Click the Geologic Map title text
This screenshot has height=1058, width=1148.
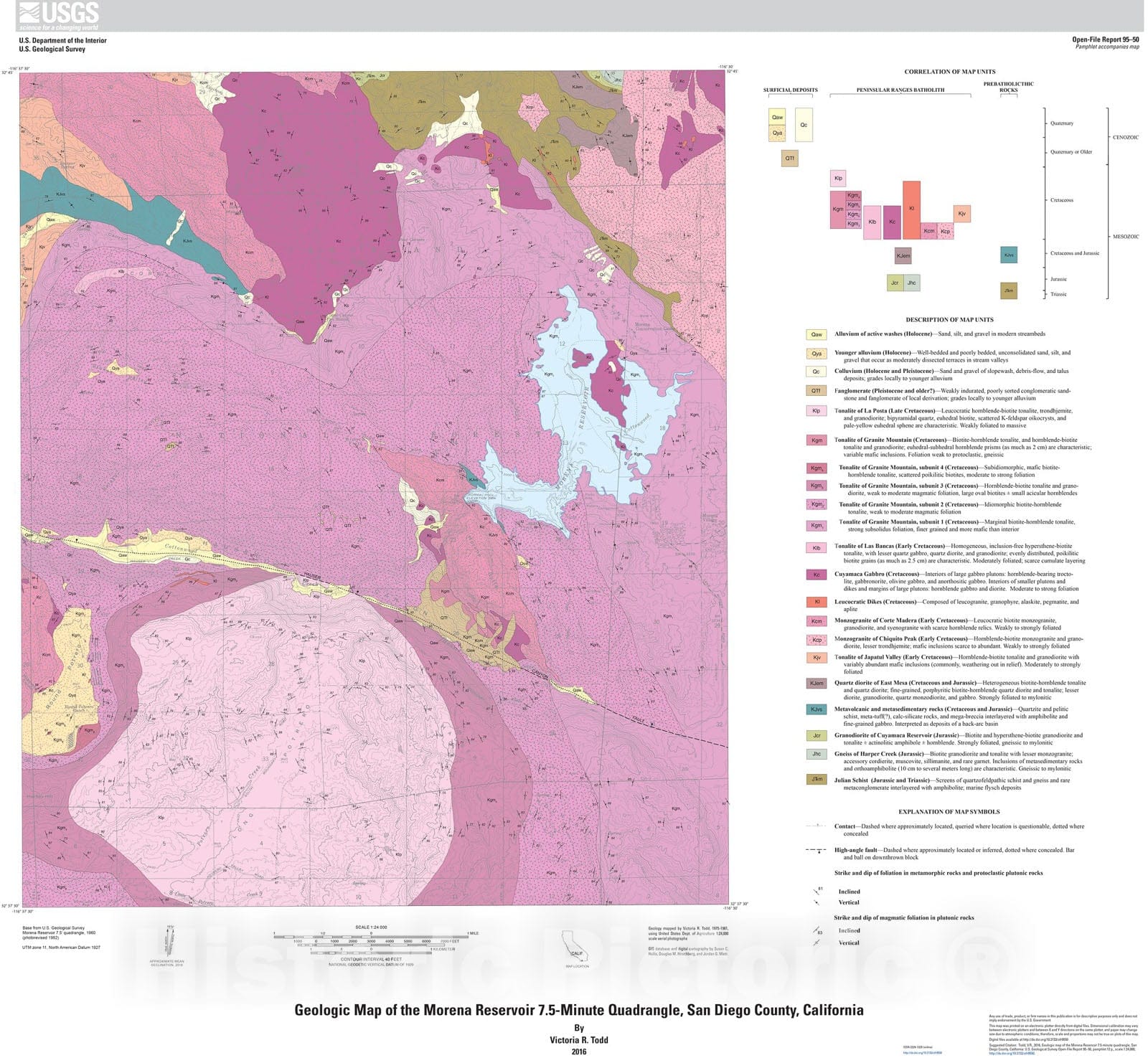pos(578,1010)
